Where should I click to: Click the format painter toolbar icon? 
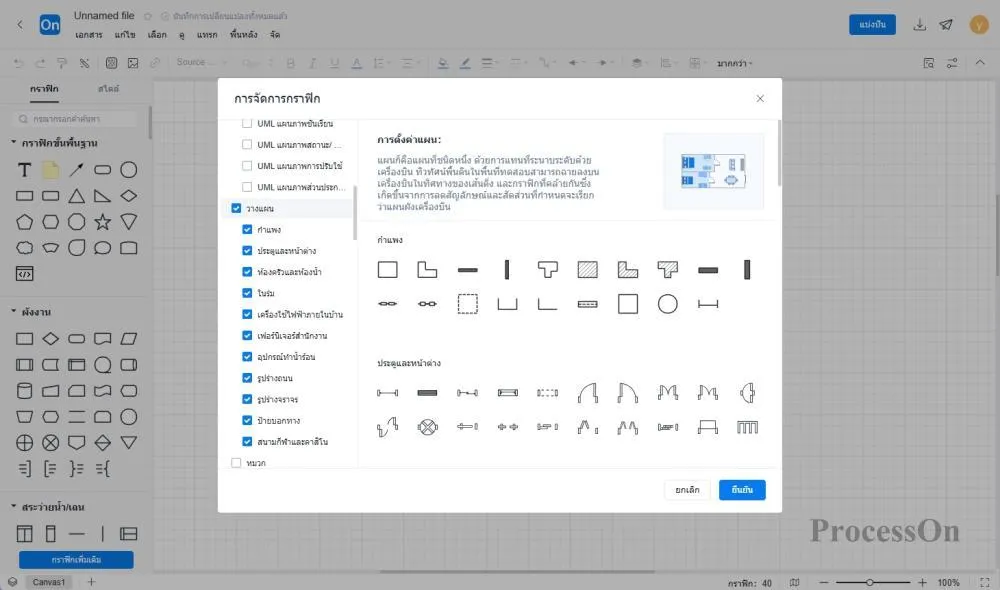(62, 63)
